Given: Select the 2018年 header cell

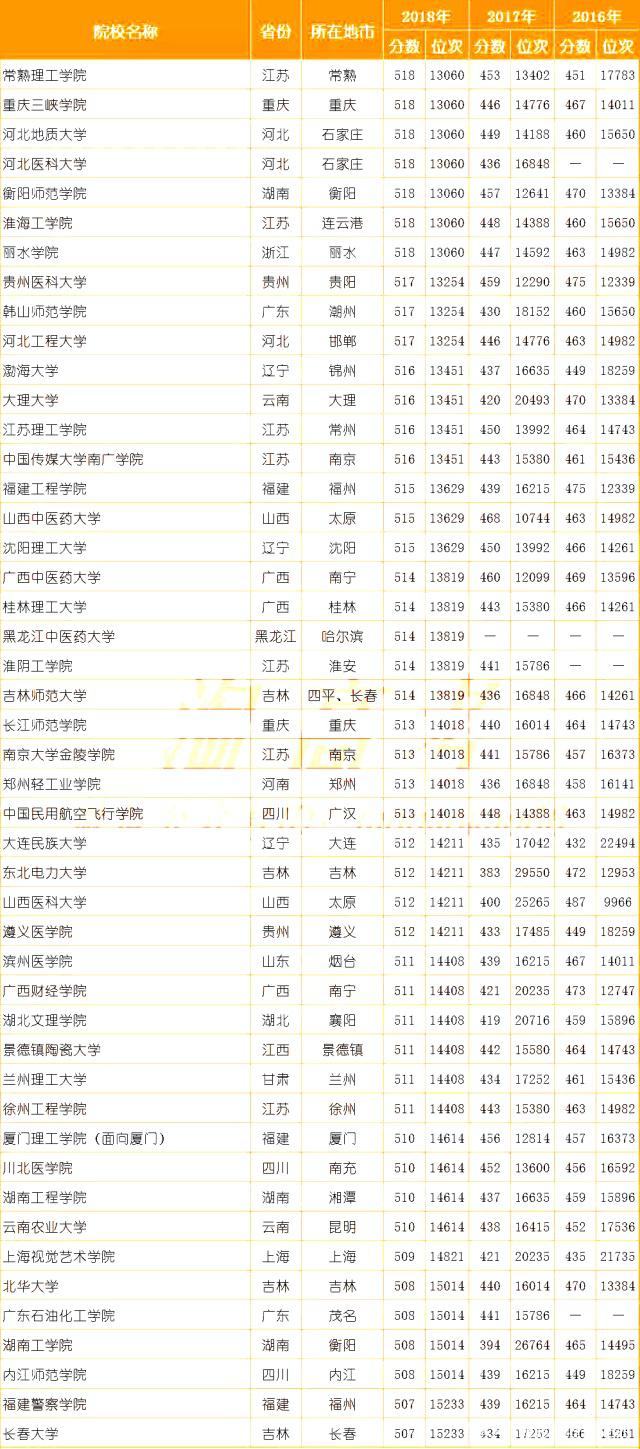Looking at the screenshot, I should (425, 16).
